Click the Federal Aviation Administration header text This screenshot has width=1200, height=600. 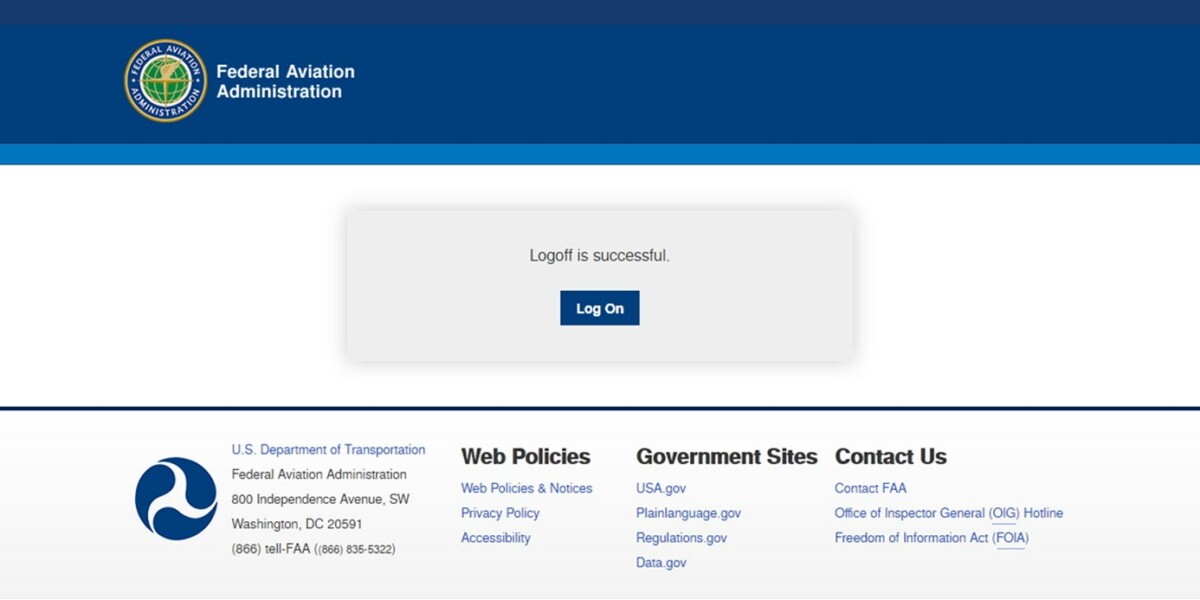285,81
